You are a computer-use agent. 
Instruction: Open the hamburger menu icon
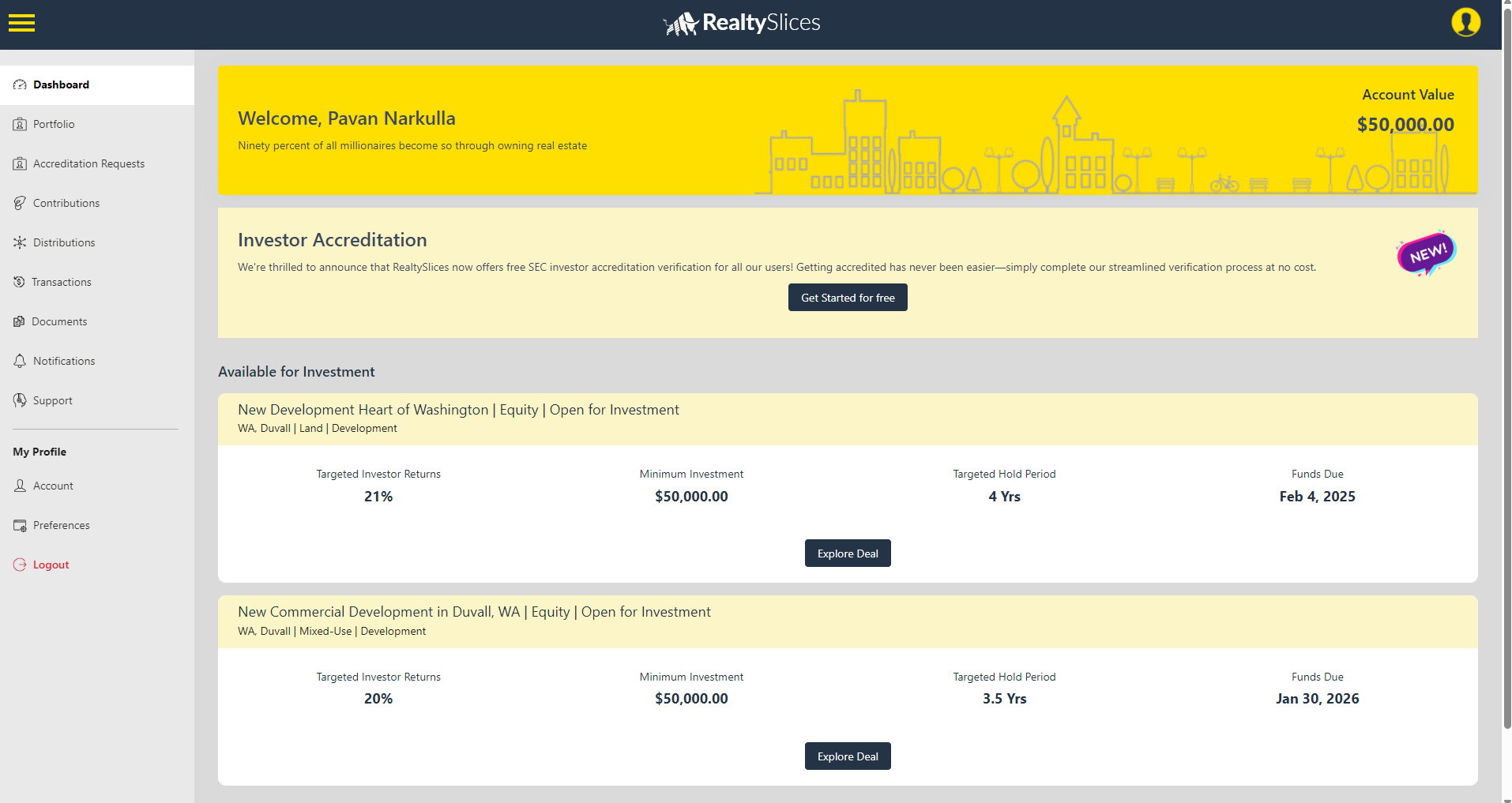coord(21,23)
